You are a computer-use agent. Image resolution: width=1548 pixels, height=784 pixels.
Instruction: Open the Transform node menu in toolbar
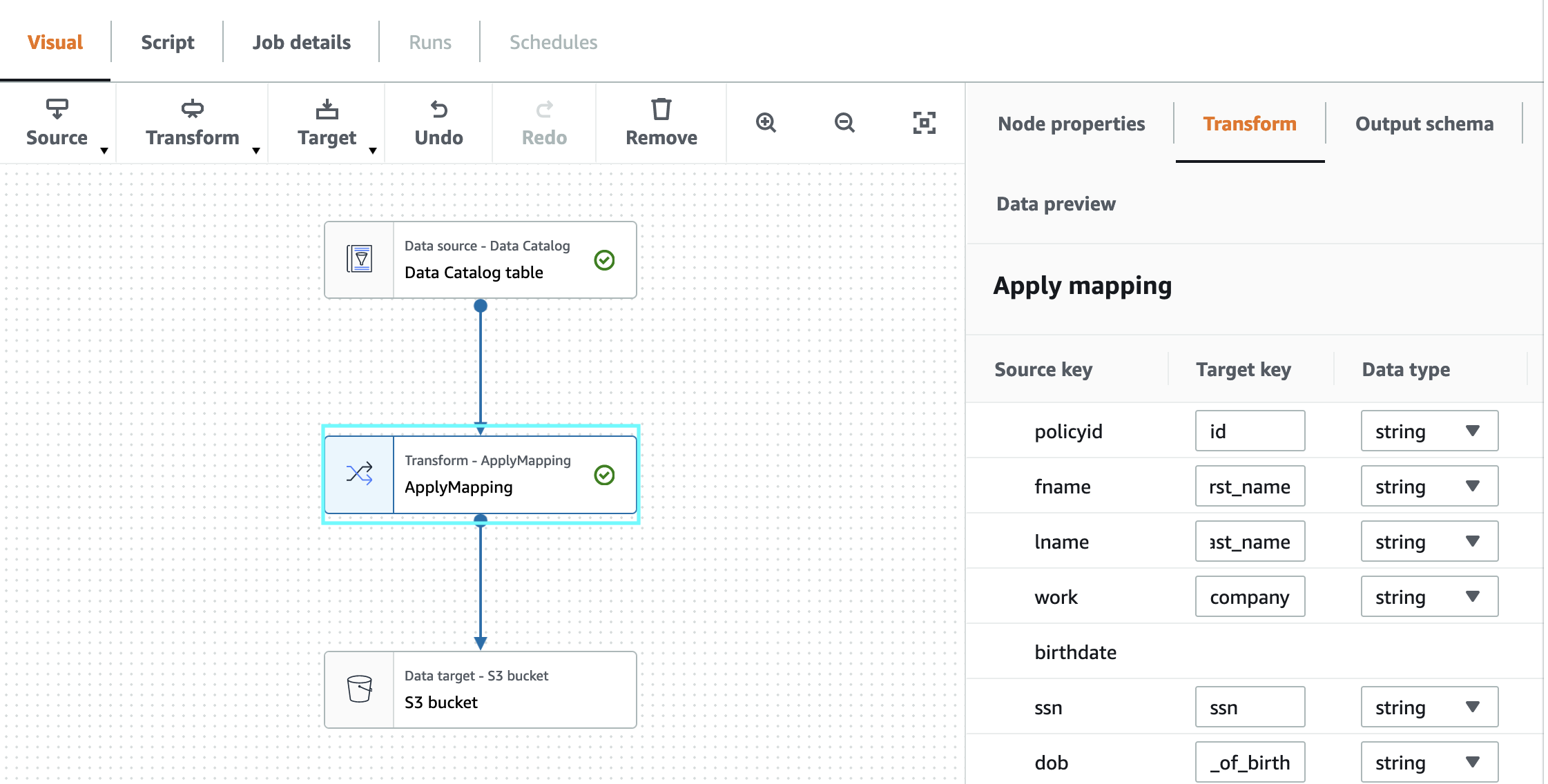[x=193, y=123]
